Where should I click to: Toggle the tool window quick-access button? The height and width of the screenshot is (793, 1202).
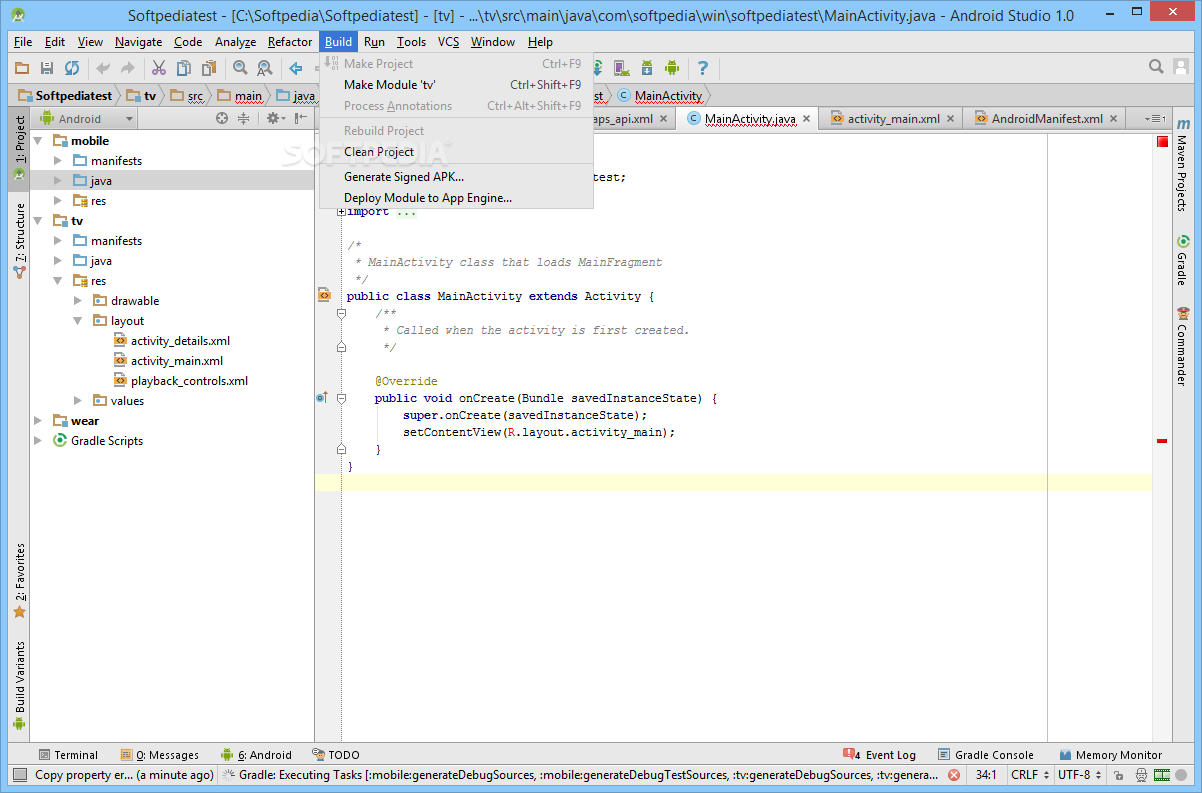(x=19, y=774)
